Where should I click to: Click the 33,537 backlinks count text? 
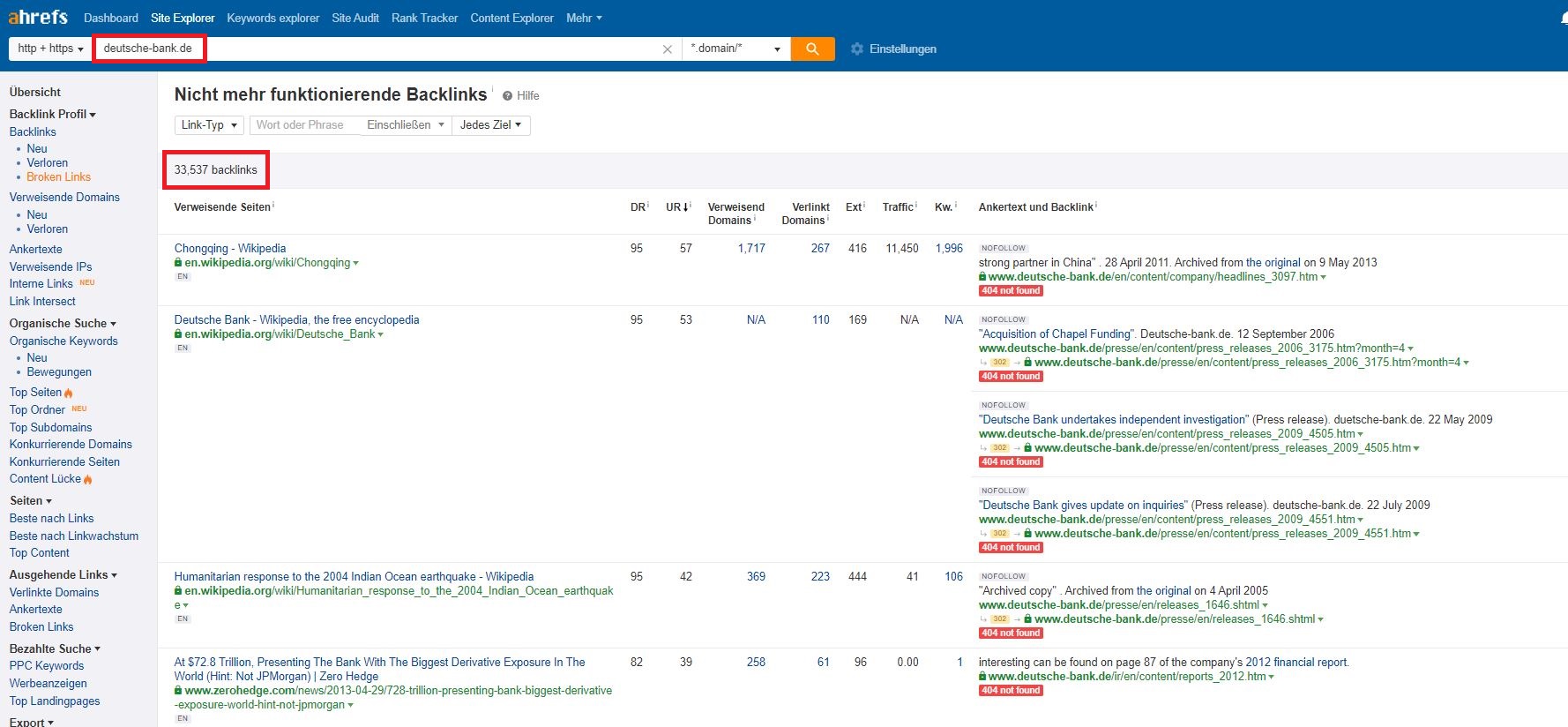coord(216,170)
